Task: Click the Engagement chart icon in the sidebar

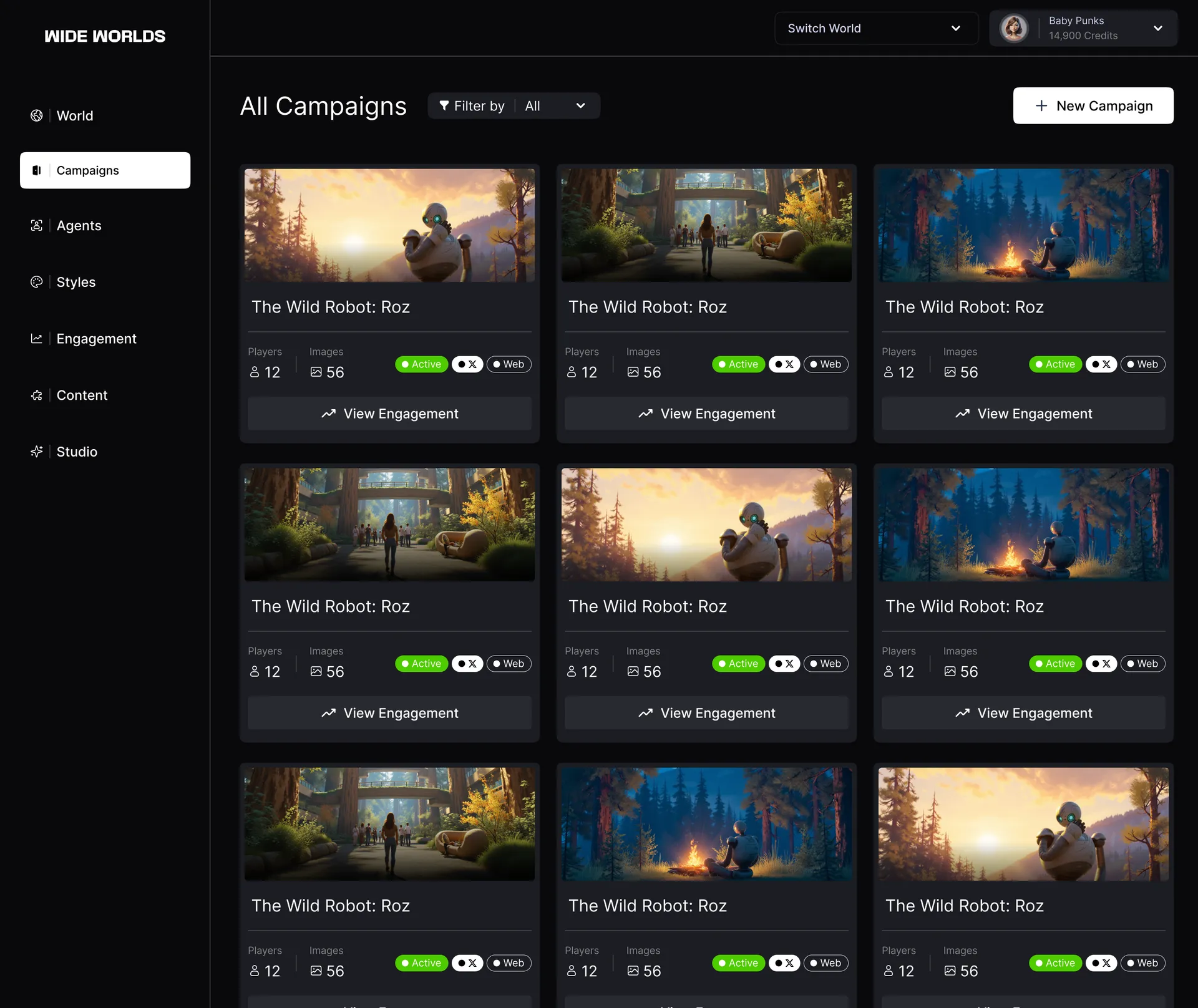Action: [37, 339]
